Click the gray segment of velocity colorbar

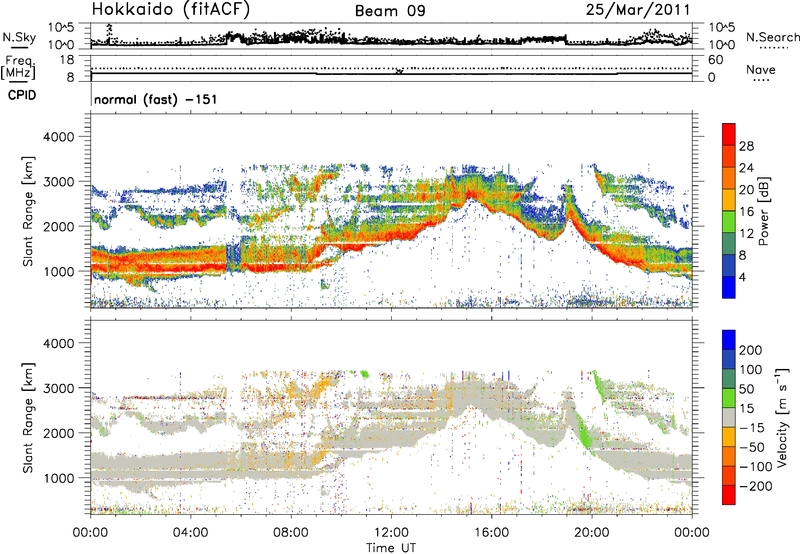(729, 418)
